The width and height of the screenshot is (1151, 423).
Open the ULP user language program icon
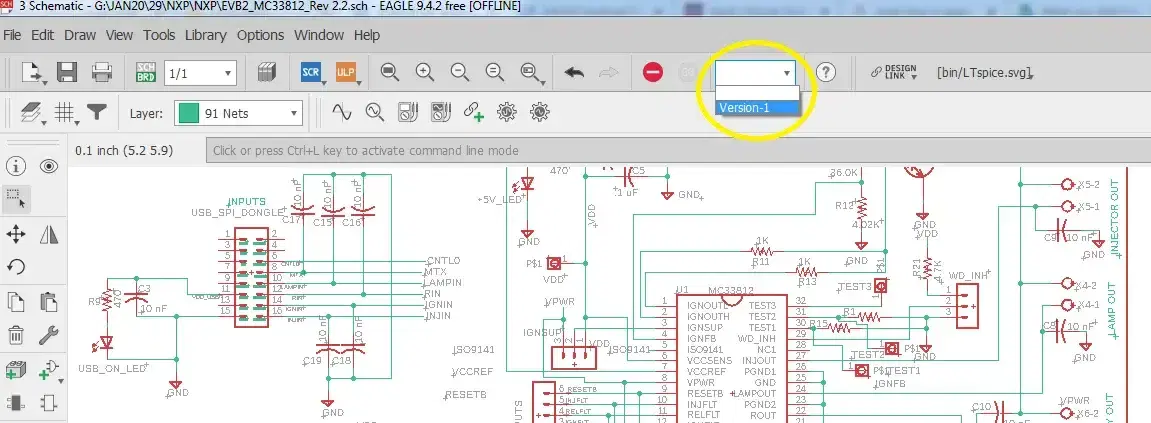[347, 72]
